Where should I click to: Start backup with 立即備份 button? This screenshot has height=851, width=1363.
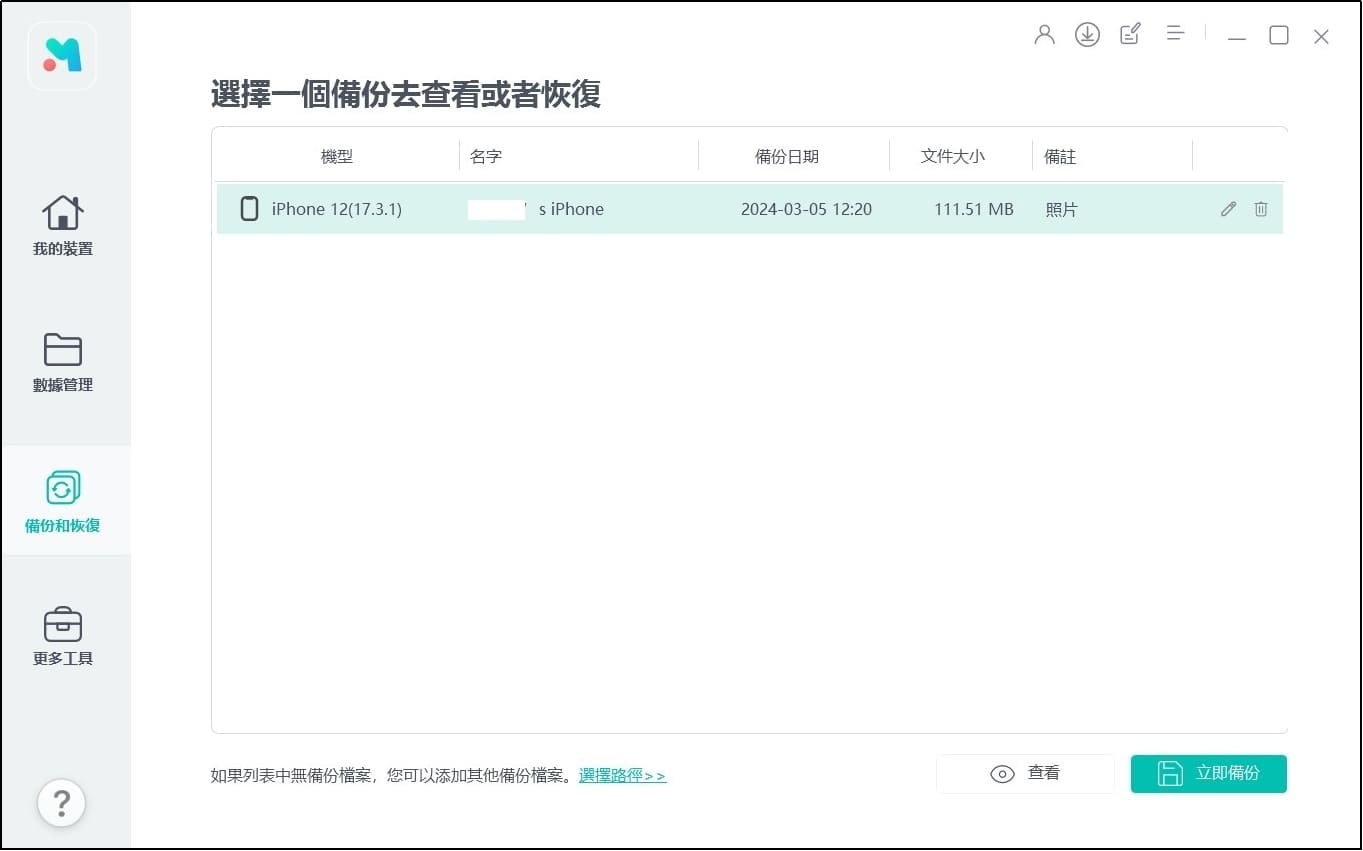click(x=1208, y=774)
